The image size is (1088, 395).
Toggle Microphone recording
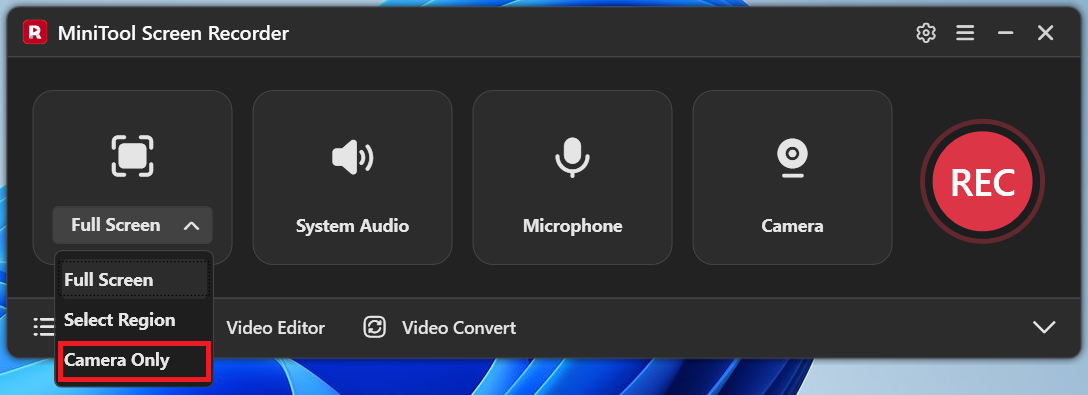pyautogui.click(x=572, y=177)
